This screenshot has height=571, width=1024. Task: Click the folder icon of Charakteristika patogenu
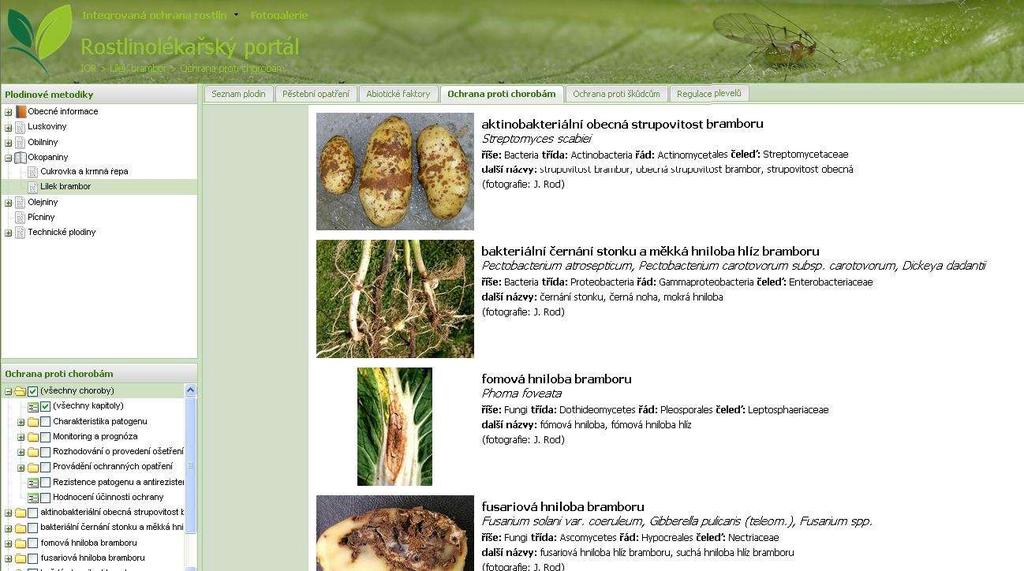point(33,422)
